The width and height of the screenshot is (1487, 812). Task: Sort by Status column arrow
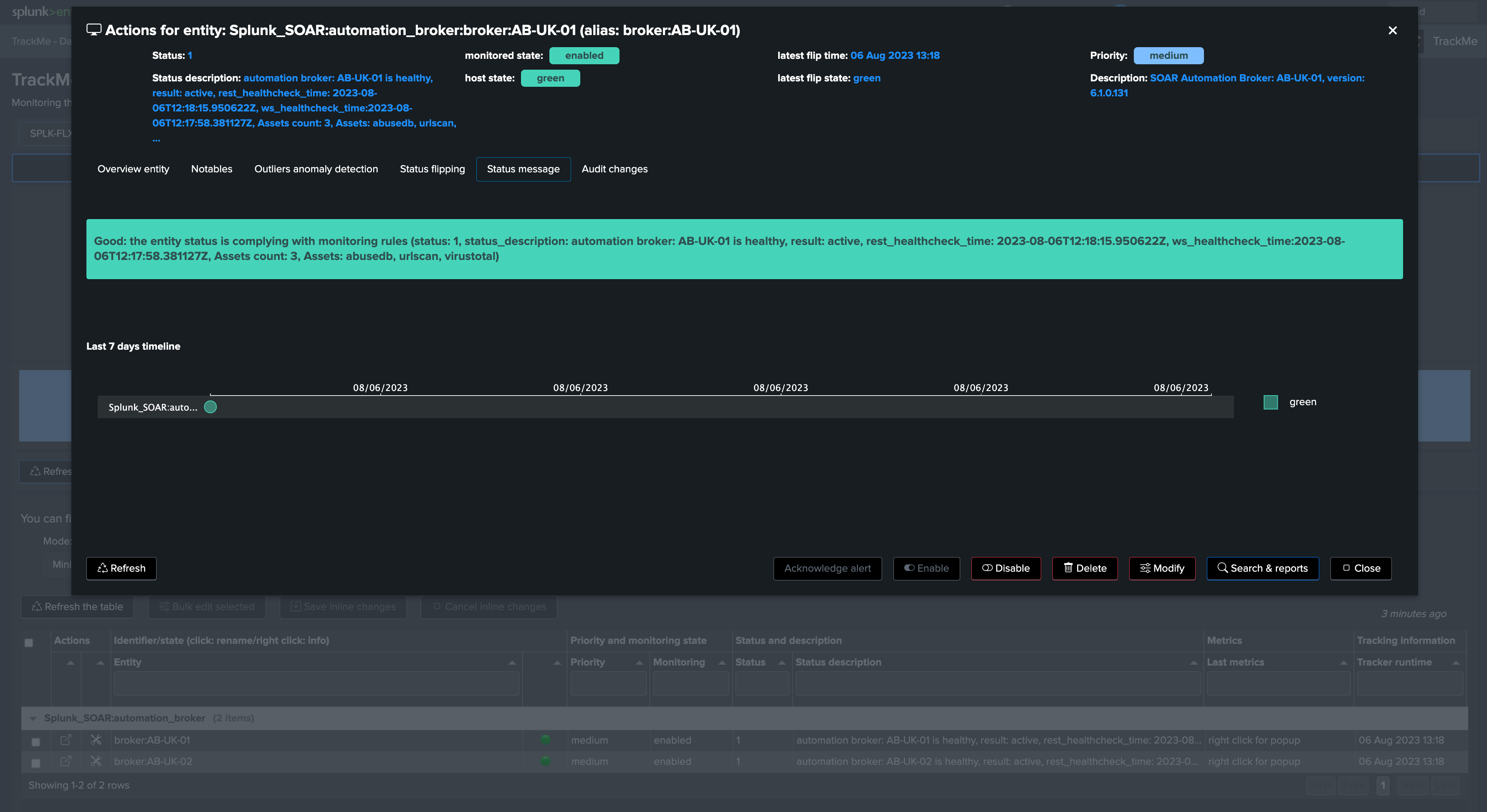[x=782, y=663]
